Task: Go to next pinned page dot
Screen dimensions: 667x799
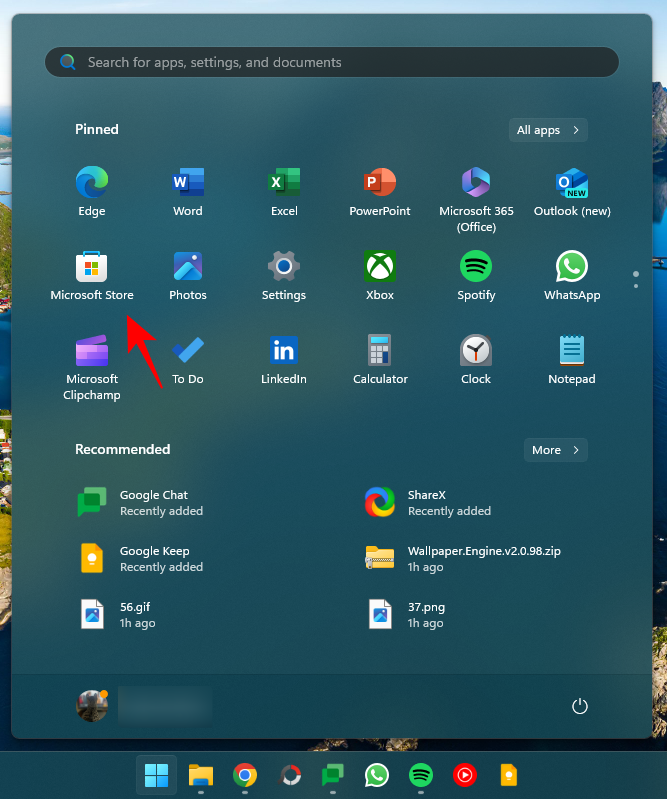Action: (x=636, y=286)
